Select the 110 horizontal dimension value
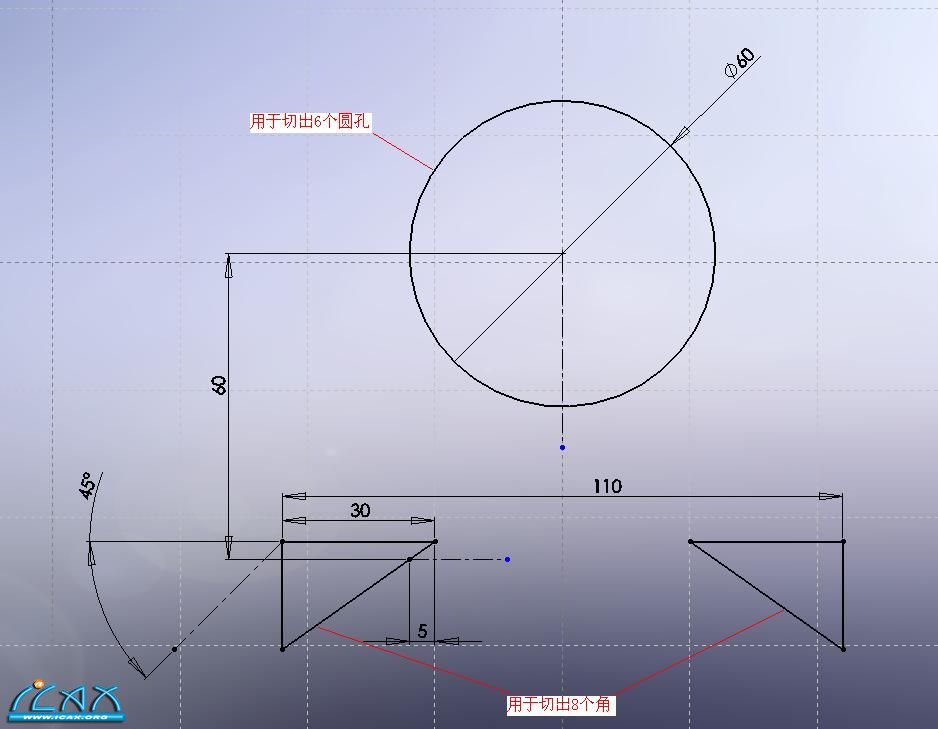Image resolution: width=938 pixels, height=729 pixels. point(607,486)
